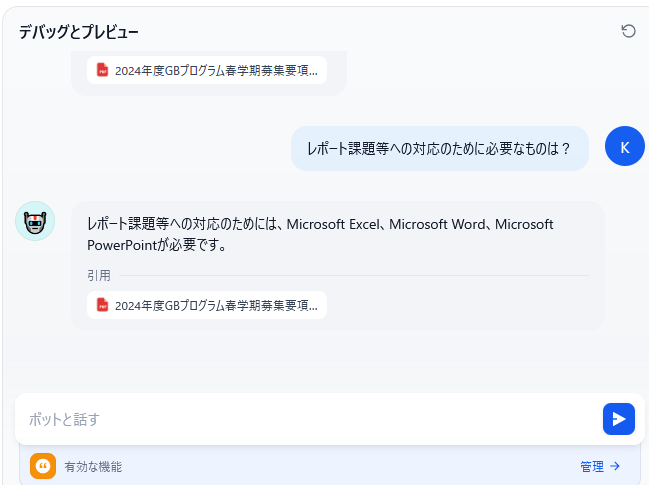649x485 pixels.
Task: Open lower 2024年度GBプログラム春学期募集要項 citation under 引用
Action: coord(207,305)
